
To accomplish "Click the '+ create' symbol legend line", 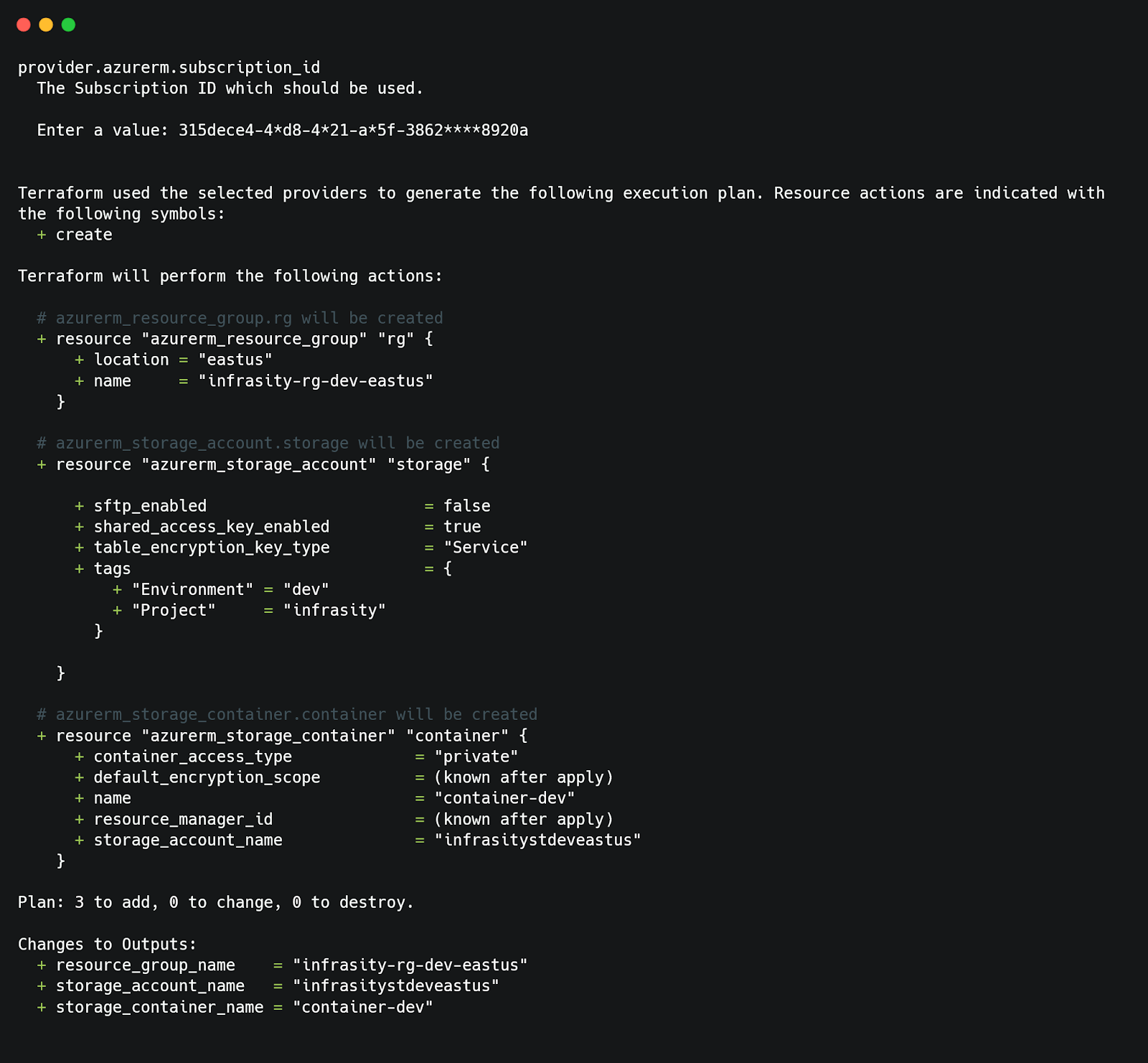I will pyautogui.click(x=75, y=235).
